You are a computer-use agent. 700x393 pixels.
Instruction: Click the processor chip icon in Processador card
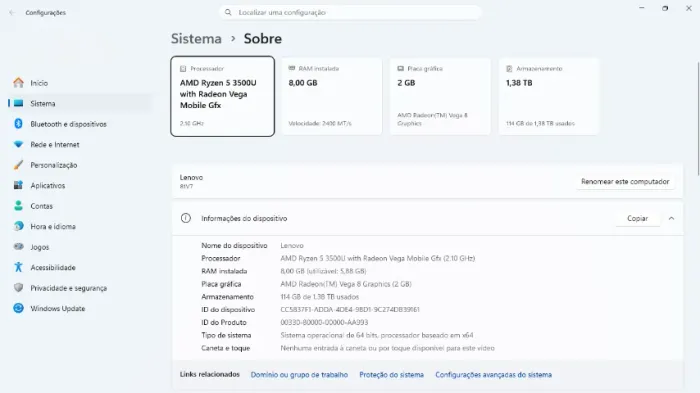click(183, 69)
